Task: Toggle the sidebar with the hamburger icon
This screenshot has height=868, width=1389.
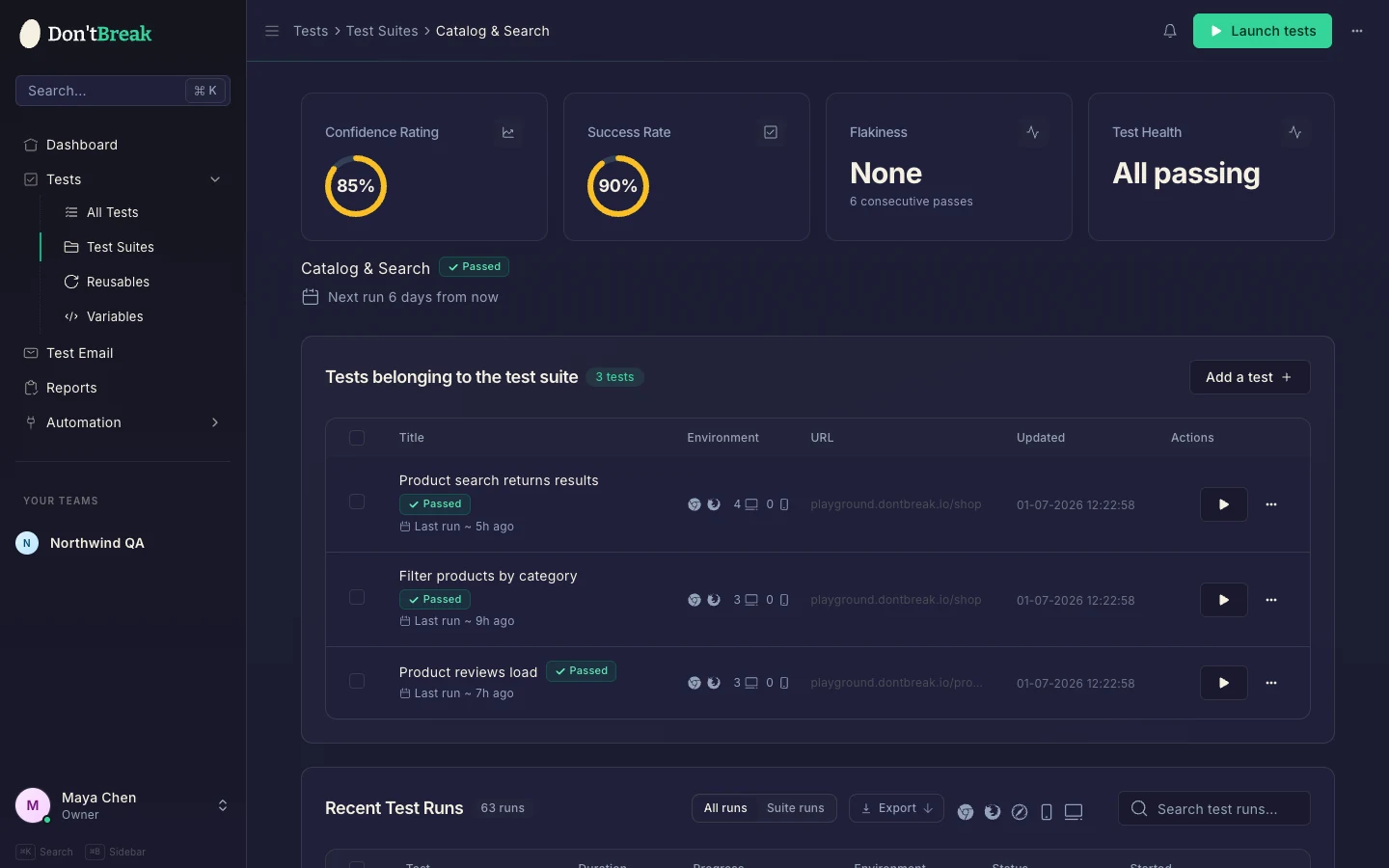Action: pos(272,31)
